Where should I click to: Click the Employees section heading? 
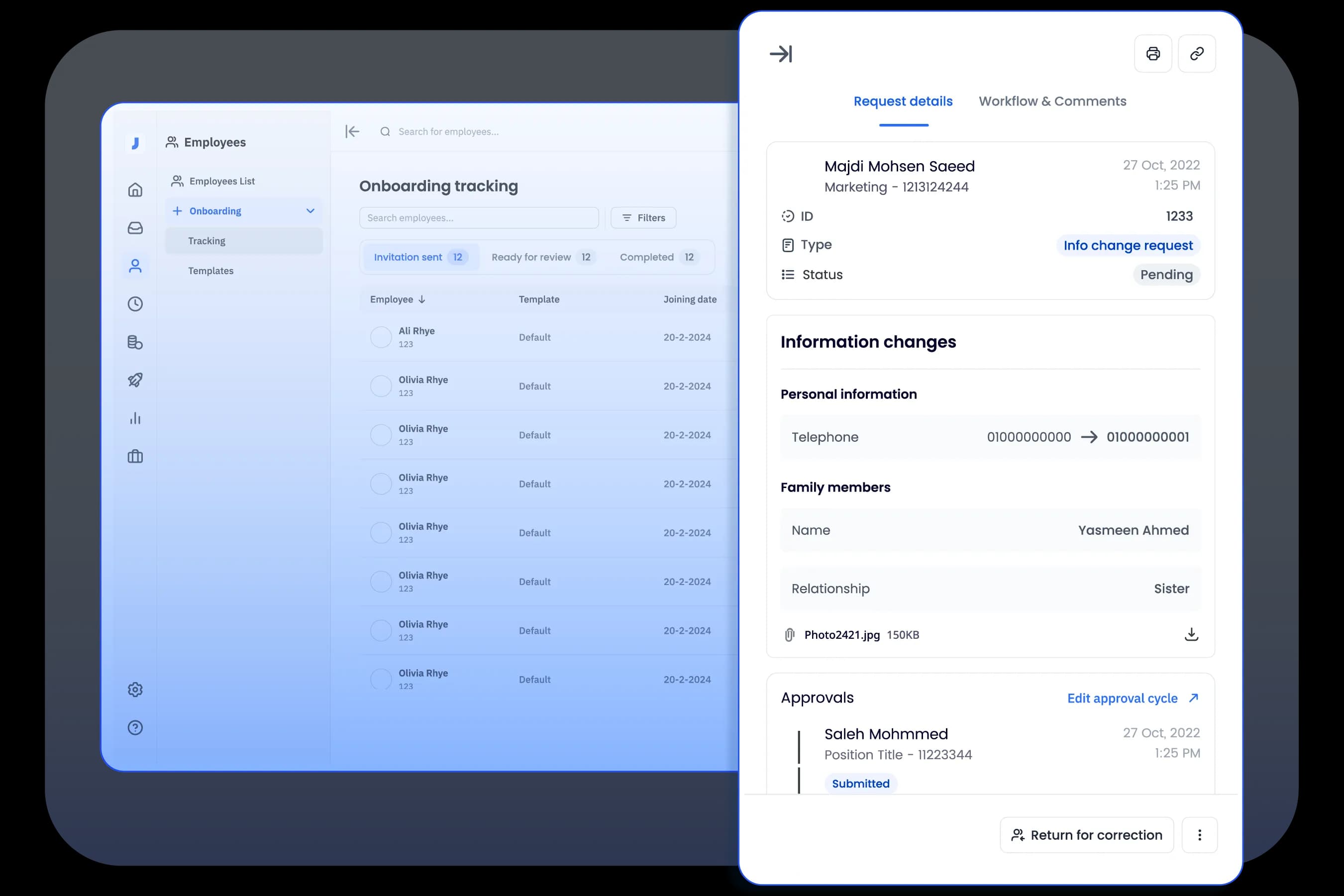(x=215, y=142)
